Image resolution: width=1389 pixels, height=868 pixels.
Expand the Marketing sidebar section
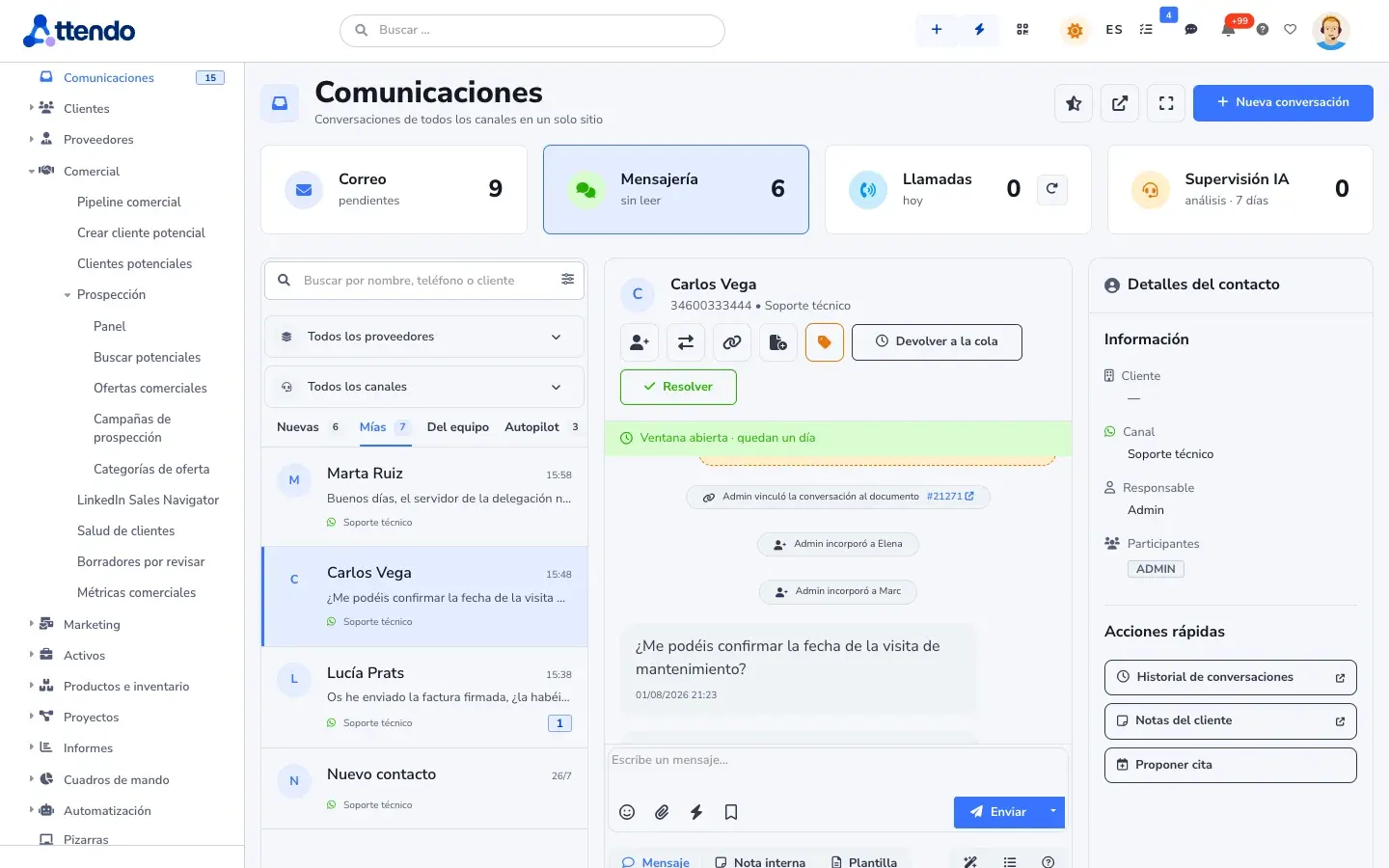[32, 624]
